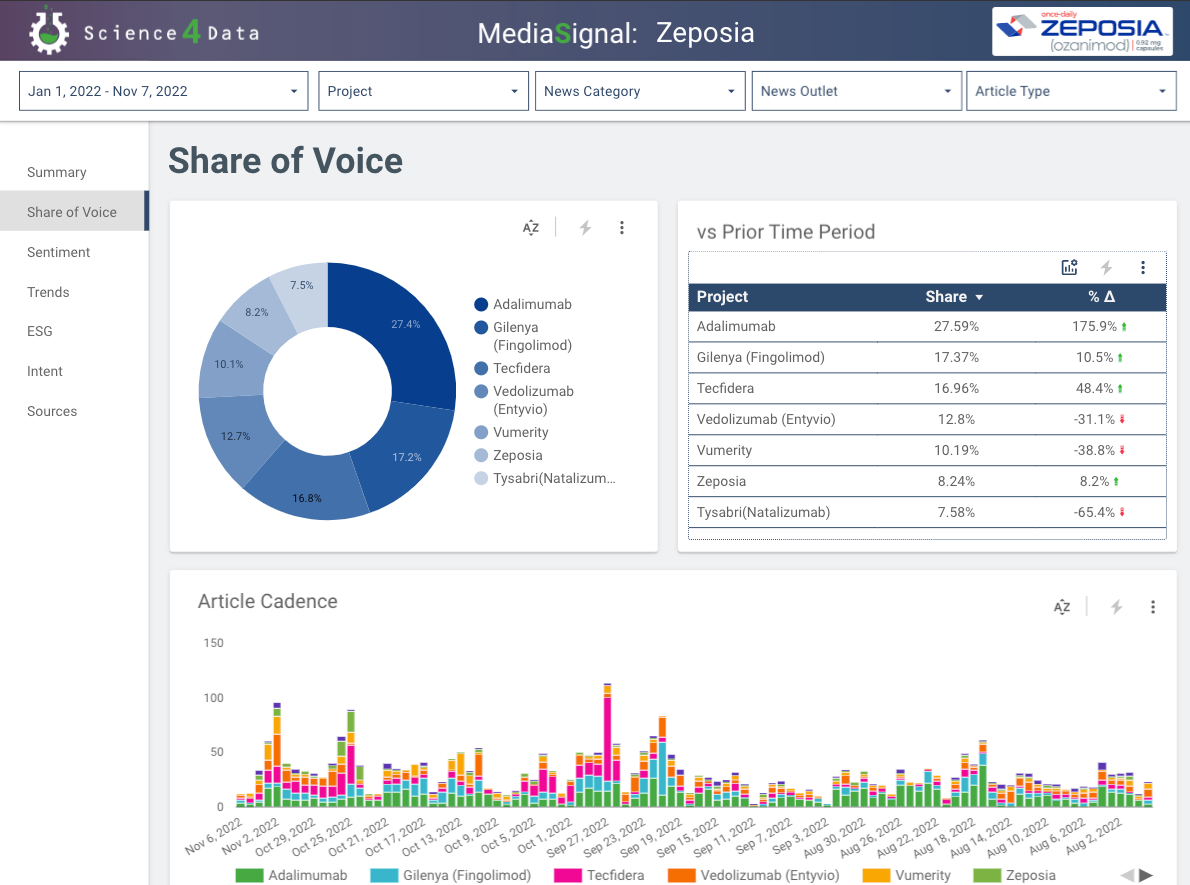Open the Article Type dropdown

click(x=1071, y=91)
